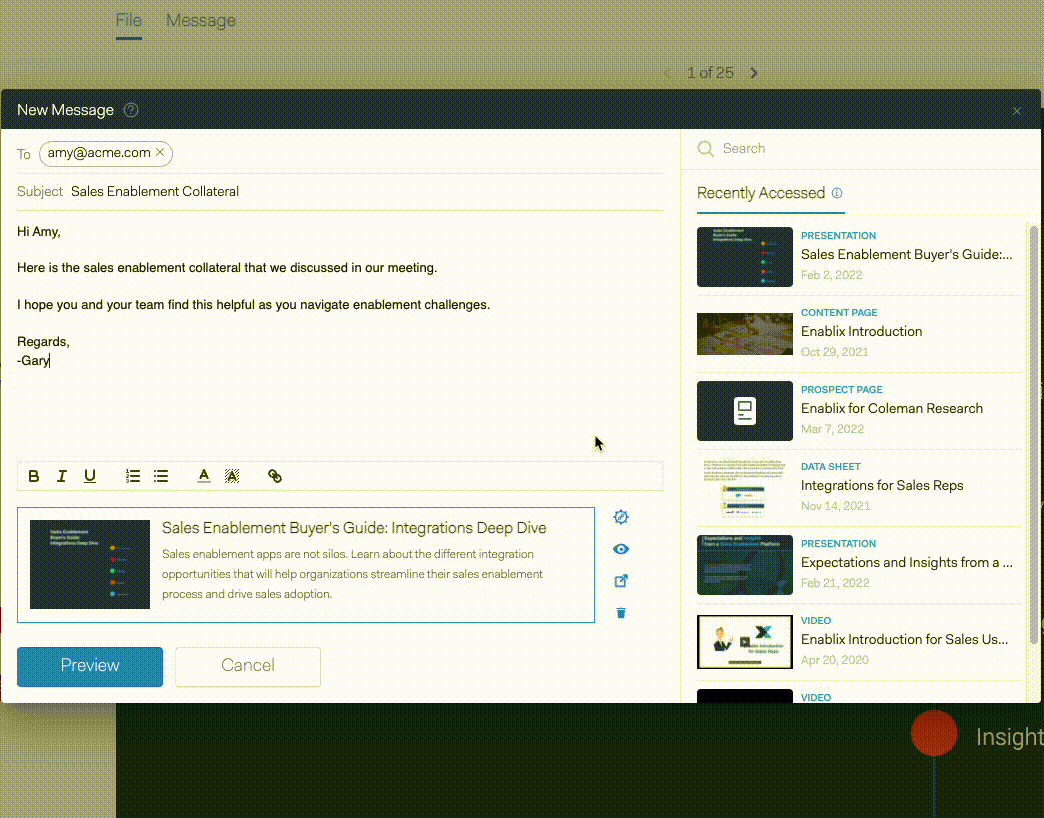Open 'Enablix for Coleman Research' title
Image resolution: width=1044 pixels, height=818 pixels.
pos(892,409)
